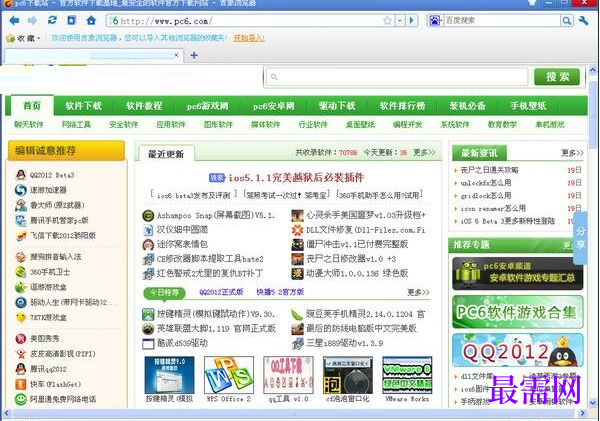Reload the page with refresh icon
The image size is (600, 421).
pos(52,20)
